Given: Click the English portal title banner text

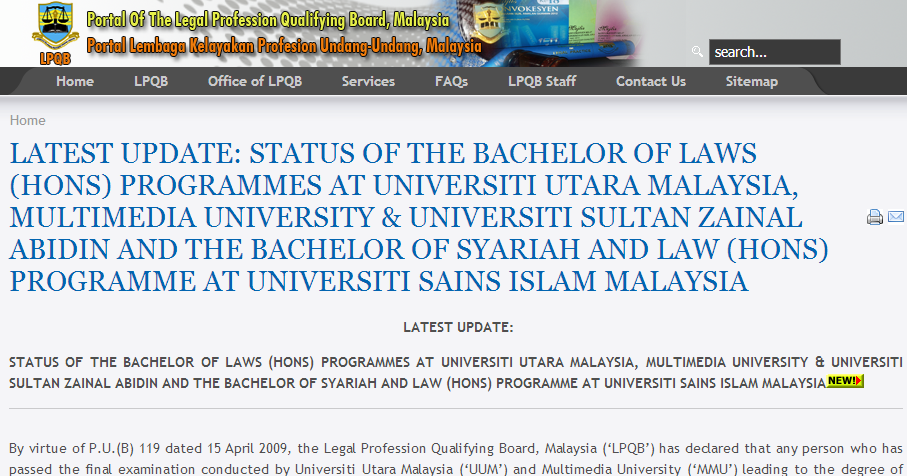Looking at the screenshot, I should coord(268,20).
